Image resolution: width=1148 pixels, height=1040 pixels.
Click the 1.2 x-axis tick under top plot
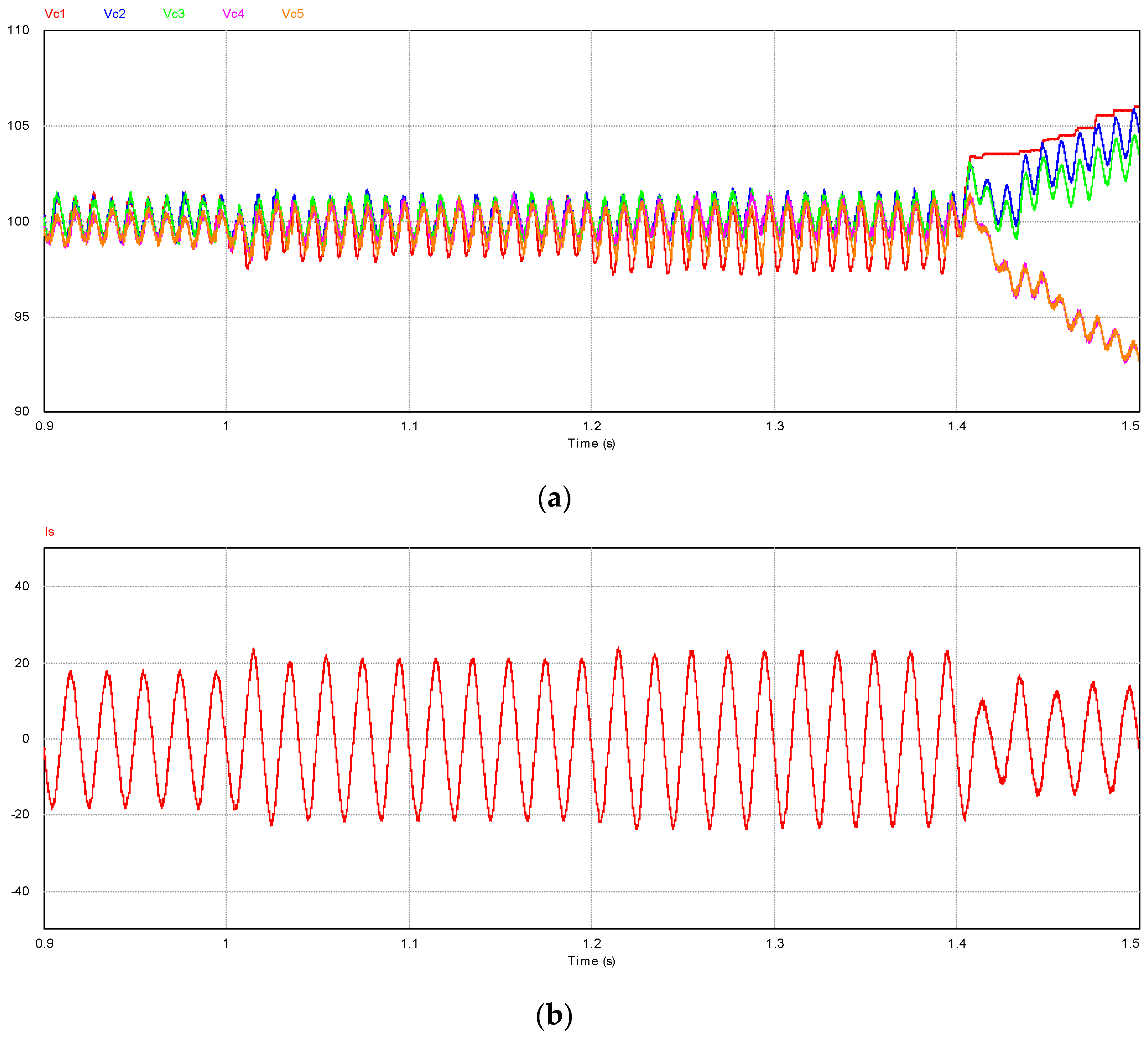click(x=592, y=426)
